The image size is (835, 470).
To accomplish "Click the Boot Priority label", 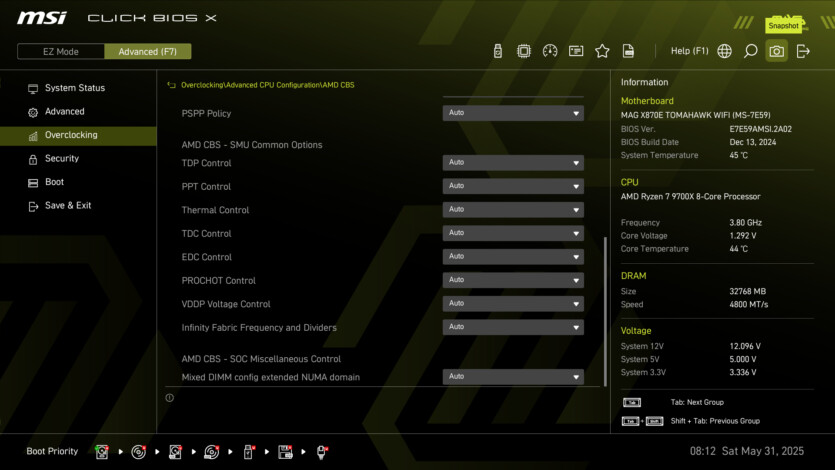I will click(x=52, y=451).
